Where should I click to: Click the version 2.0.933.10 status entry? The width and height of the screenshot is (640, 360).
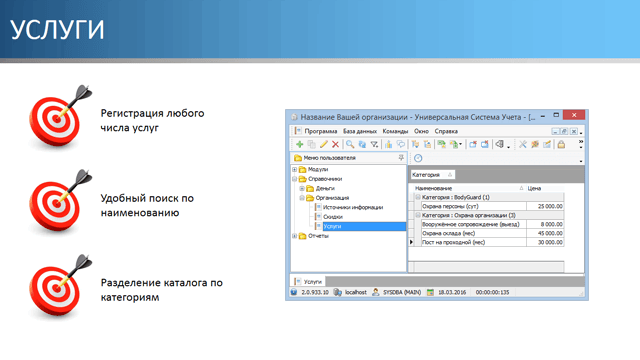[x=315, y=292]
